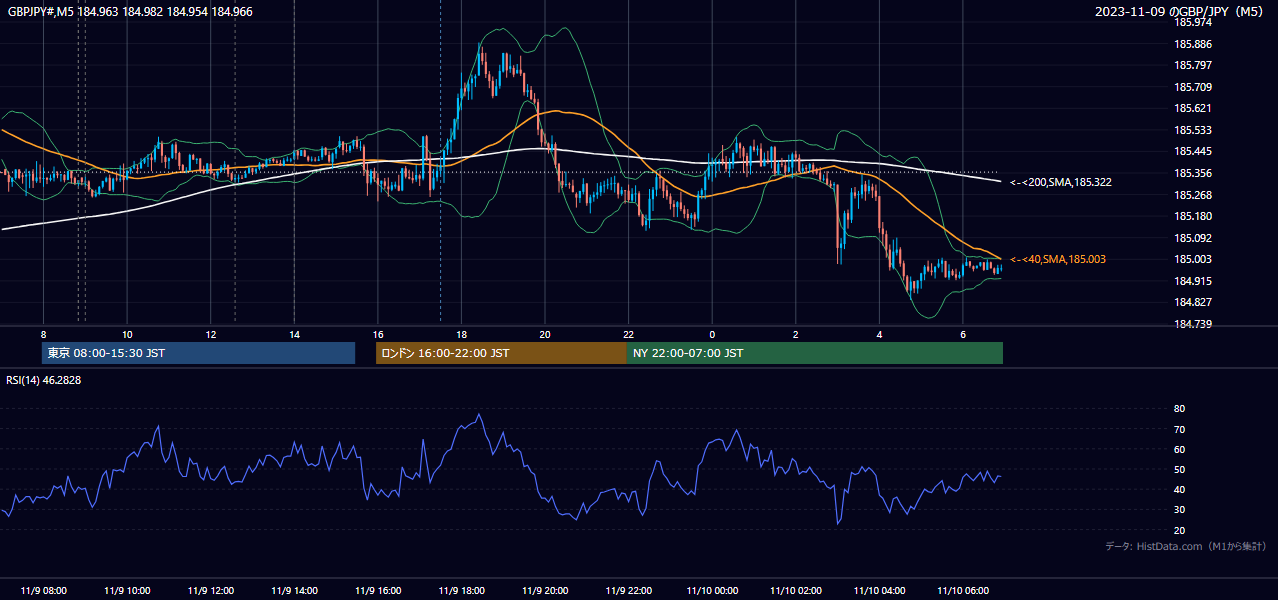Click the orange '<--<40,SMA,185.003' label
The image size is (1278, 600).
tap(1058, 259)
